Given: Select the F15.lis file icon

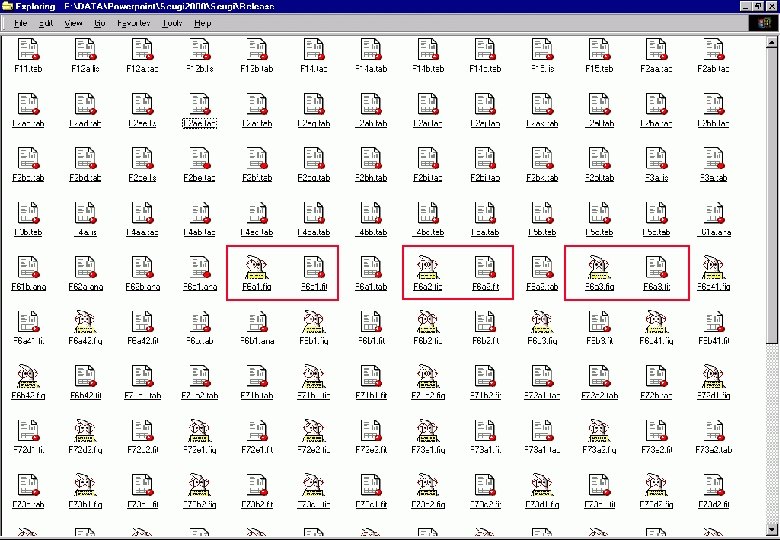Looking at the screenshot, I should pos(542,50).
